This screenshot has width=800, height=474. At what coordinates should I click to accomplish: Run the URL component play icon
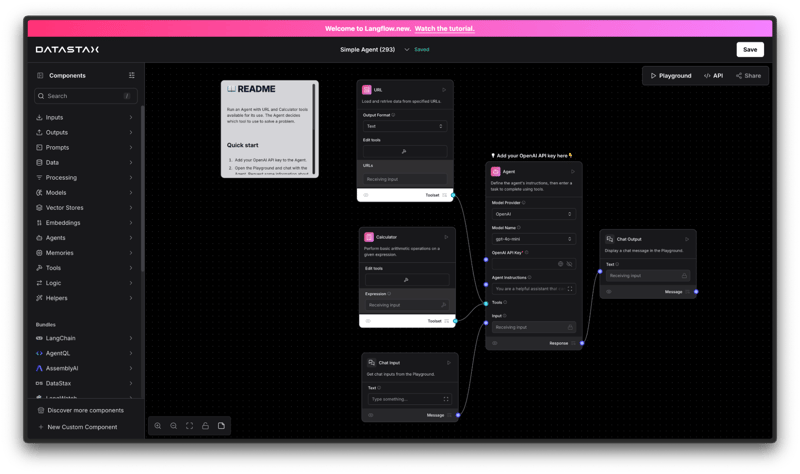tap(444, 90)
